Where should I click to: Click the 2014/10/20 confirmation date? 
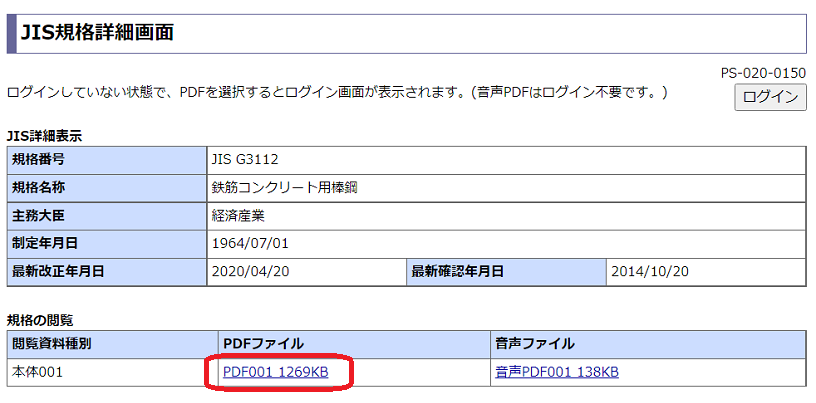650,271
